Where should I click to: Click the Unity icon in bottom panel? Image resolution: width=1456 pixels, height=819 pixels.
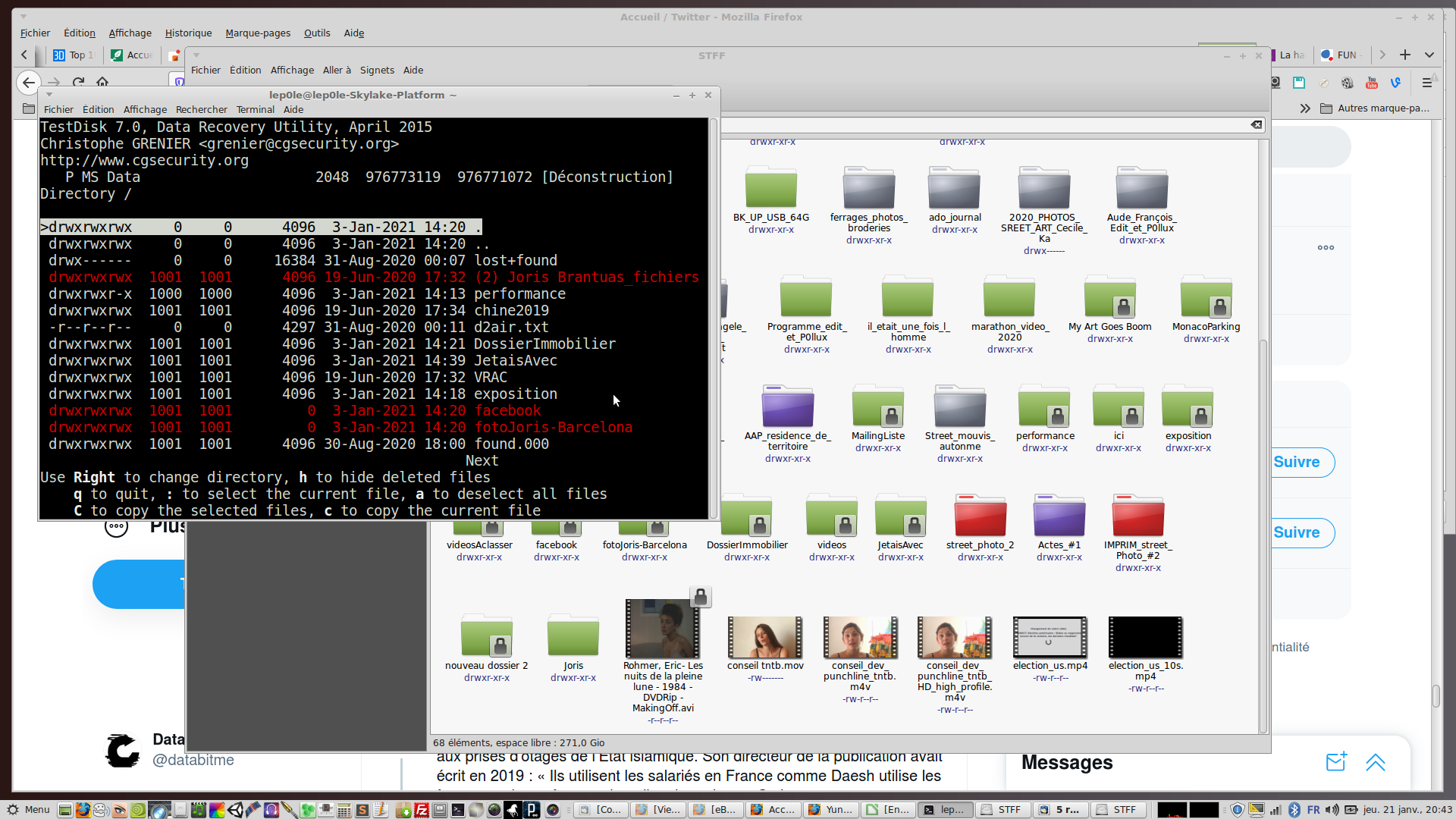pyautogui.click(x=235, y=810)
